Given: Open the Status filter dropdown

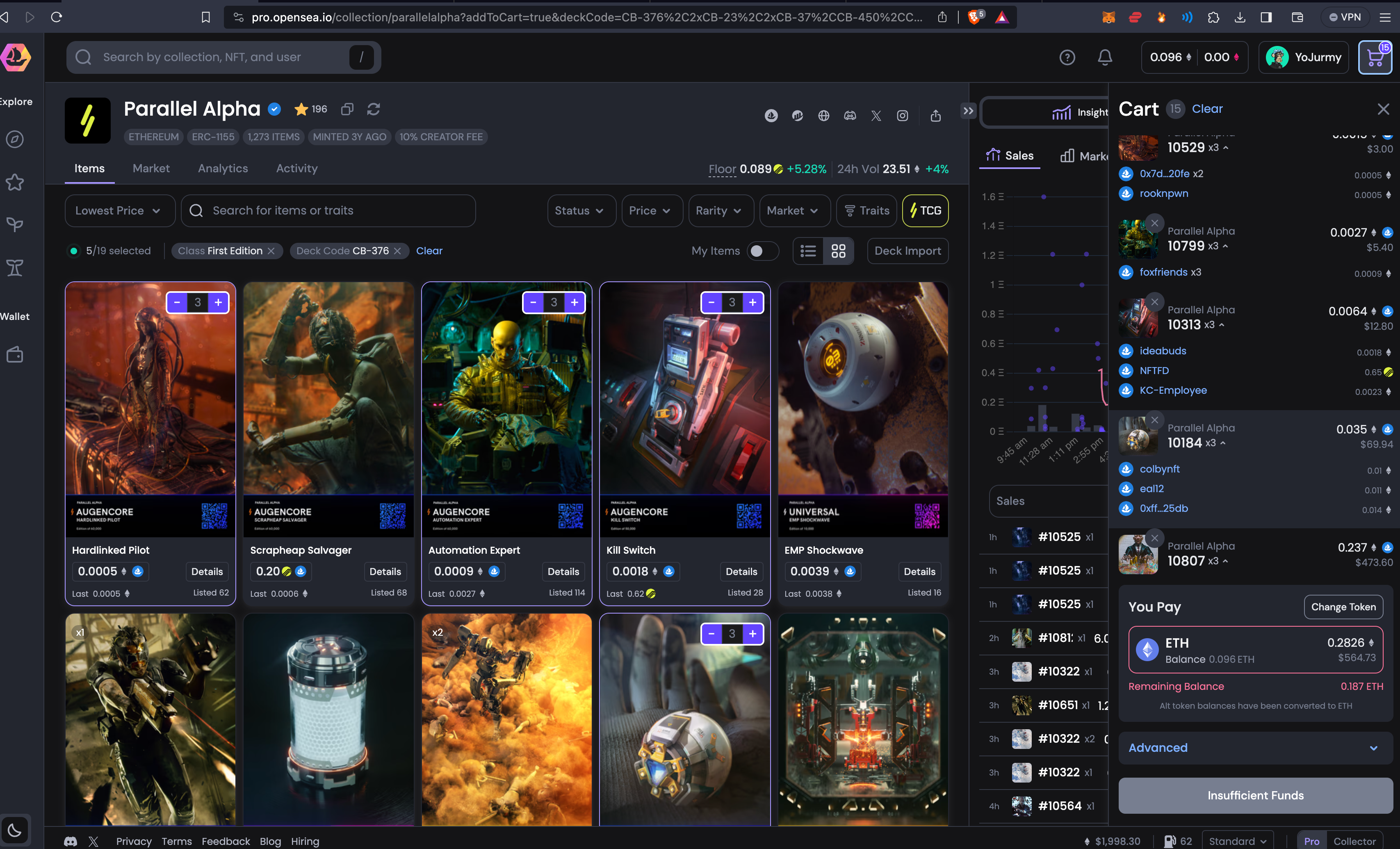Looking at the screenshot, I should [581, 210].
